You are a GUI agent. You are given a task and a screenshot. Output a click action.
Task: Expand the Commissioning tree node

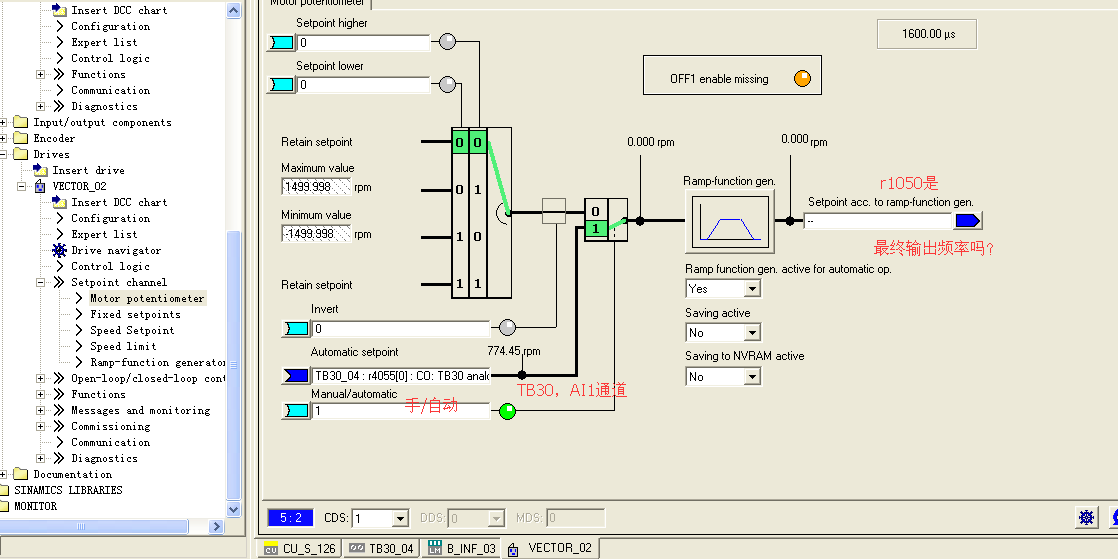[x=41, y=426]
